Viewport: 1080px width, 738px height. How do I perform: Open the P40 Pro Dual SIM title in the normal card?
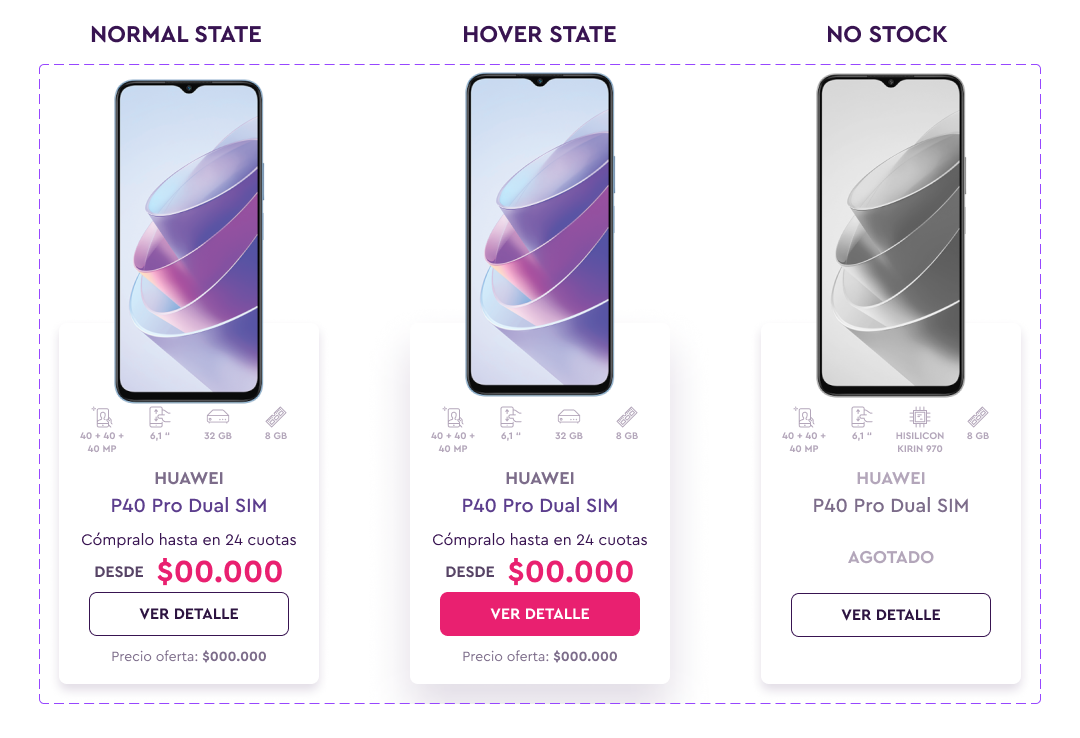click(x=189, y=506)
